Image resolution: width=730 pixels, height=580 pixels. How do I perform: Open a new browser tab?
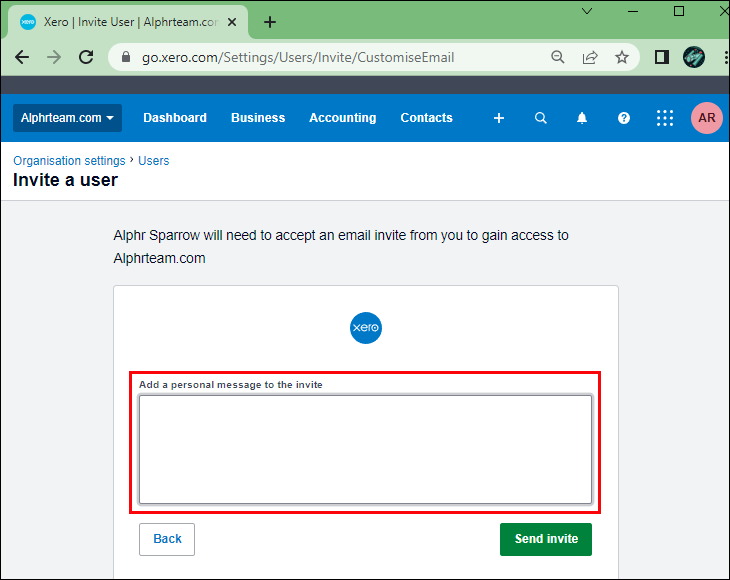coord(270,22)
